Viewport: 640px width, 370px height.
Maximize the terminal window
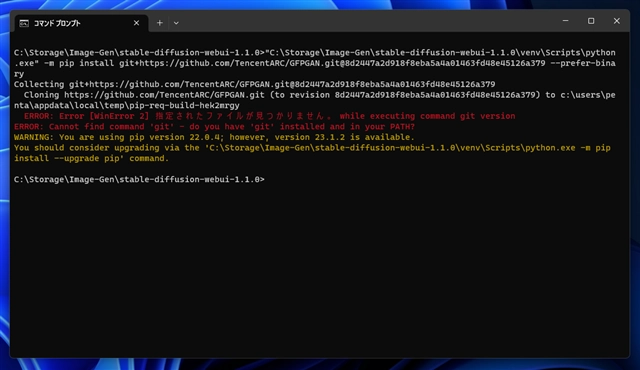pos(591,21)
